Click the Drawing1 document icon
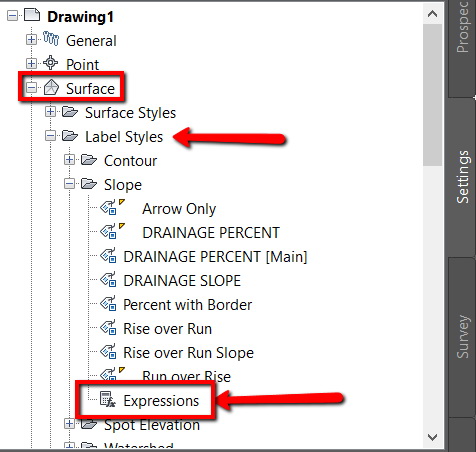The width and height of the screenshot is (476, 452). [32, 15]
